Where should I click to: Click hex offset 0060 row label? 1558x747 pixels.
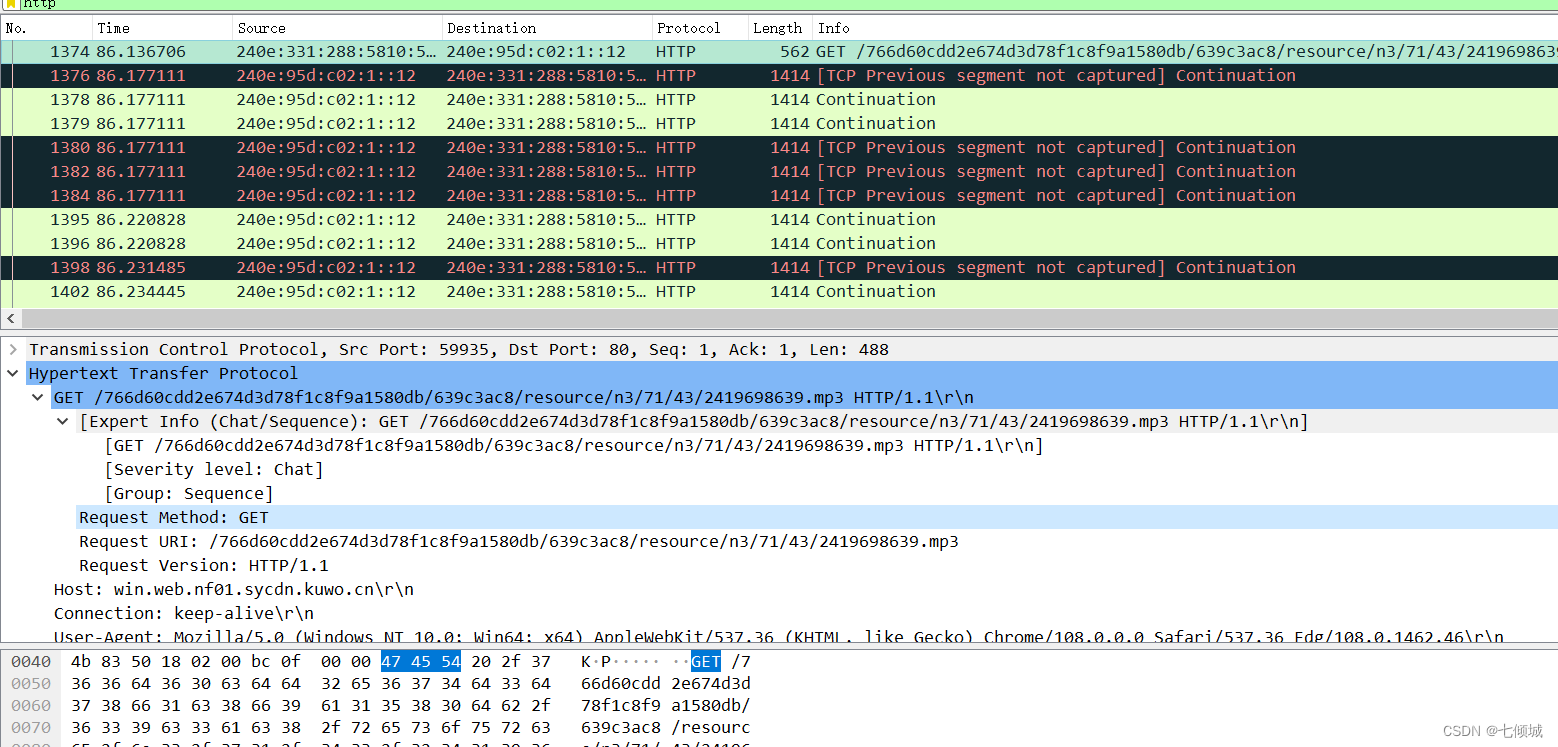[31, 705]
